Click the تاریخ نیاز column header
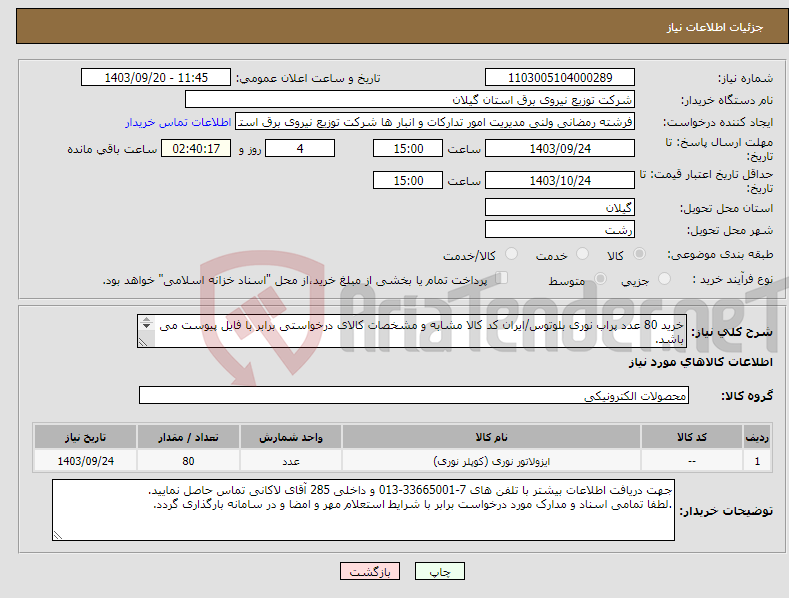The width and height of the screenshot is (789, 598). coord(86,437)
